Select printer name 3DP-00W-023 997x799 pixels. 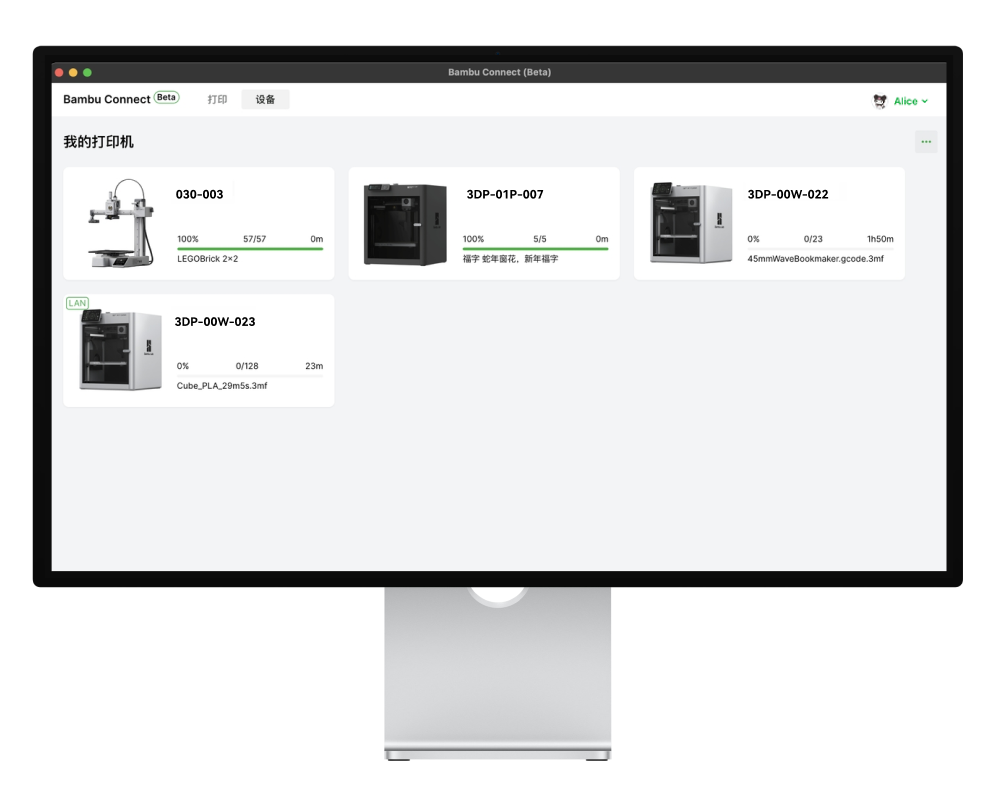click(215, 322)
